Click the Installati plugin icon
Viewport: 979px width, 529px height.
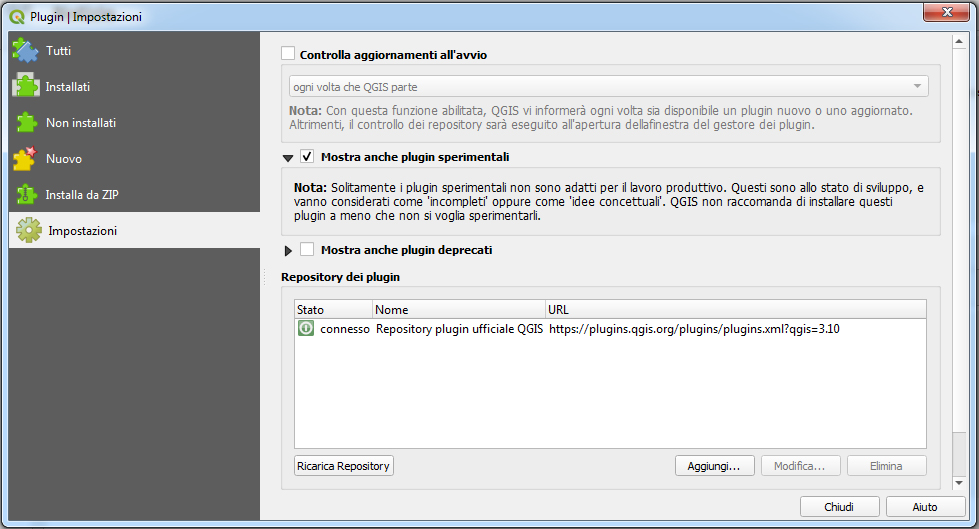pos(26,86)
